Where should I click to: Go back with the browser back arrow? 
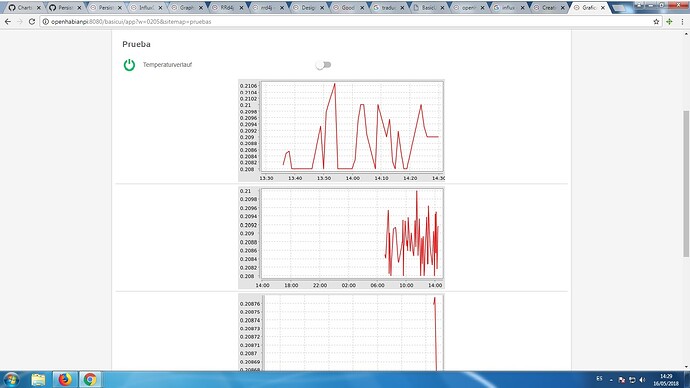8,22
